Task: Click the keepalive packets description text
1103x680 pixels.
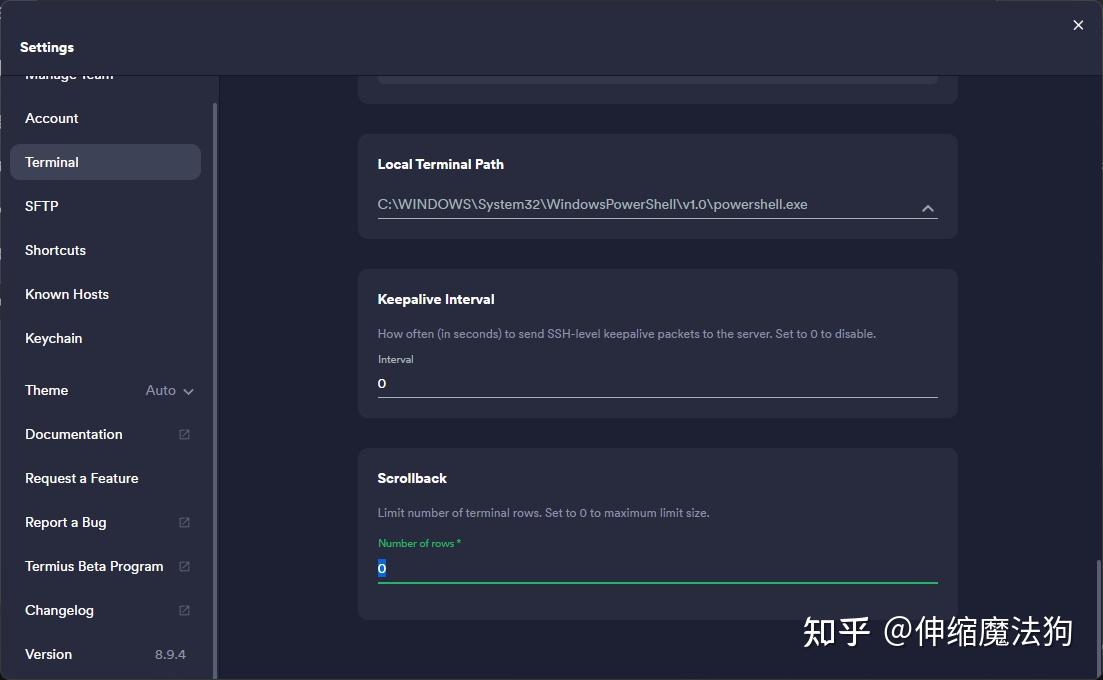Action: click(626, 334)
